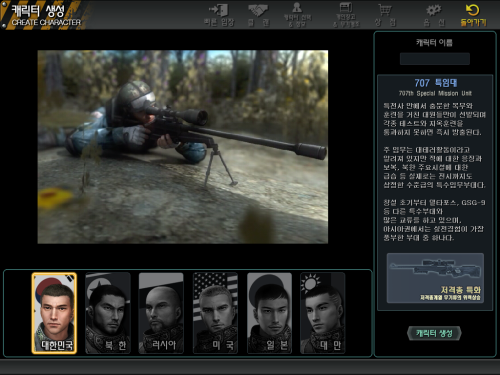
Task: Open the shop cart icon
Action: [x=385, y=10]
